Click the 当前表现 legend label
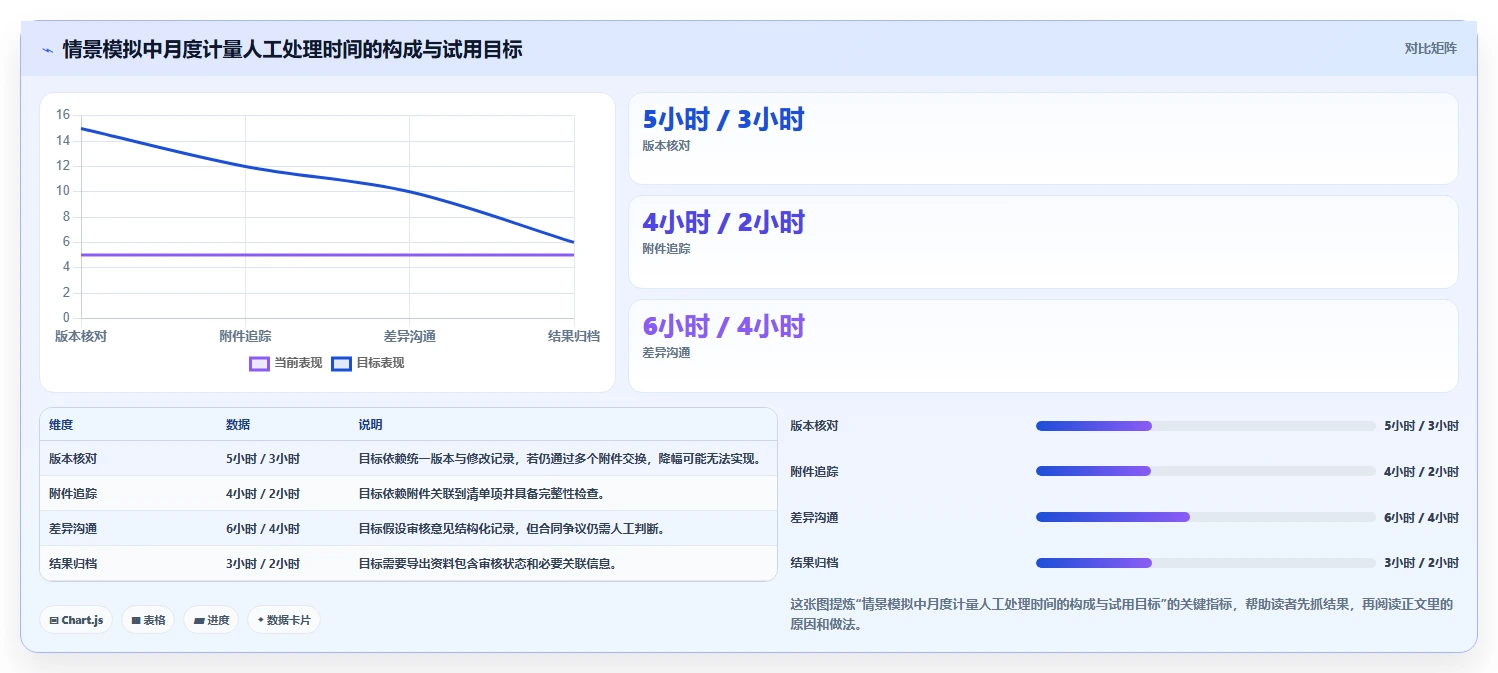1498x673 pixels. (298, 363)
